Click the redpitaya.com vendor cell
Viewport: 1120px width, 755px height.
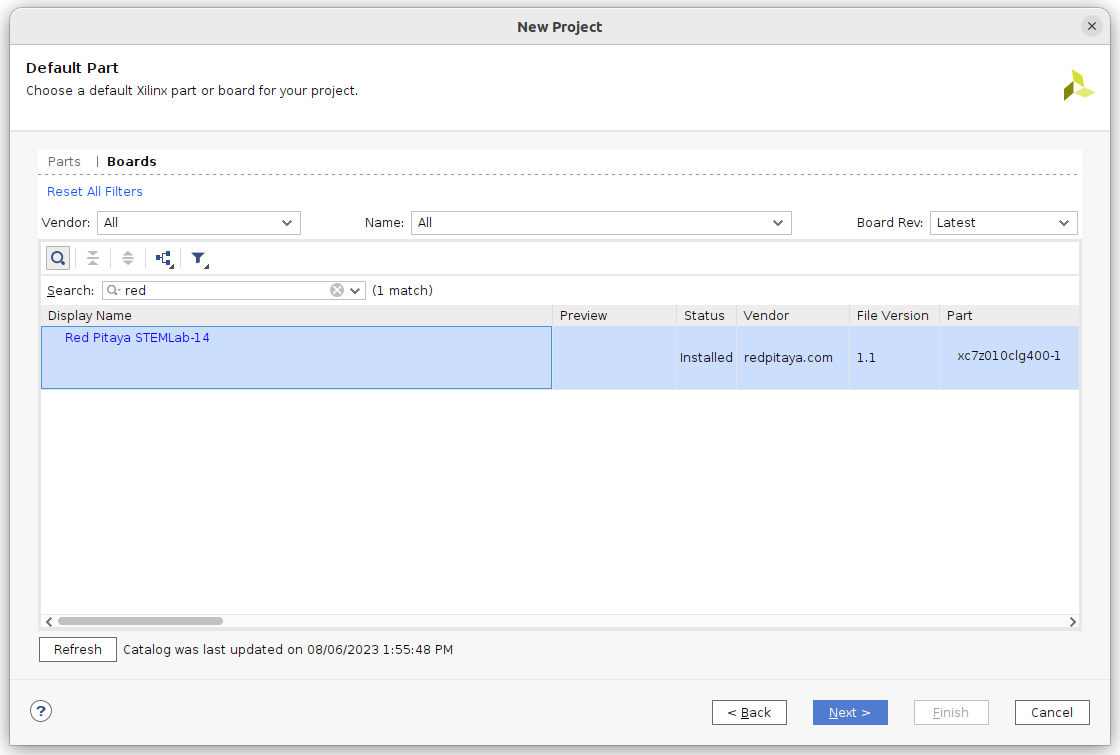(x=793, y=358)
